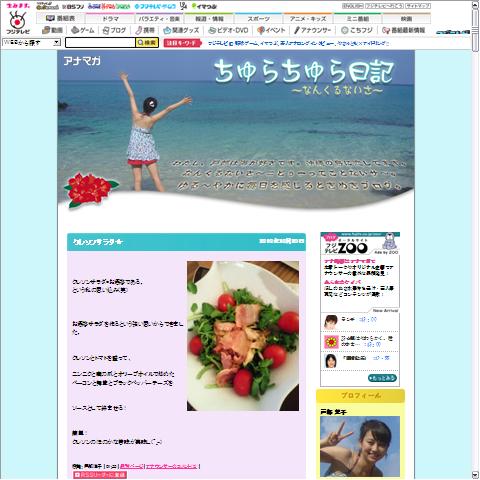
Task: Click the ブログ blog icon link
Action: (114, 30)
